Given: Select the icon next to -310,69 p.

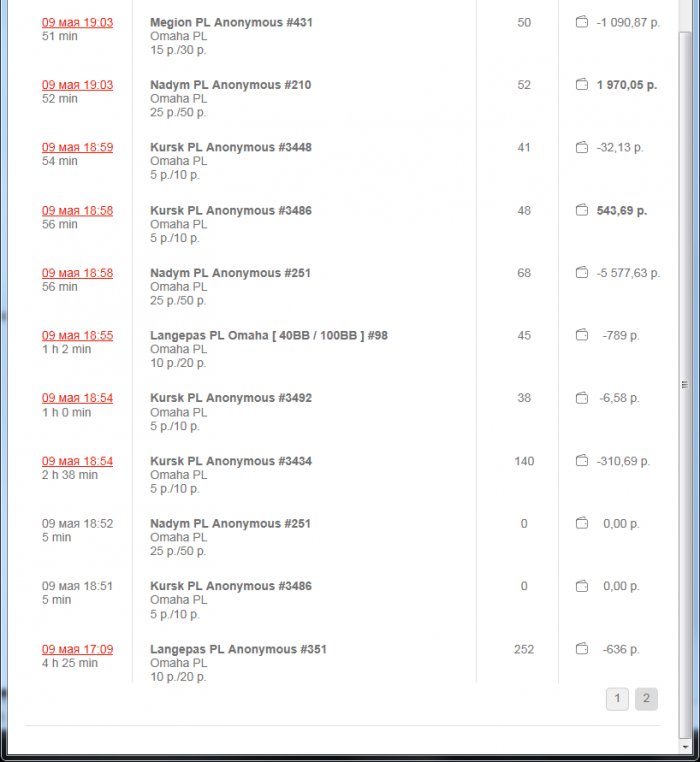Looking at the screenshot, I should click(x=581, y=461).
